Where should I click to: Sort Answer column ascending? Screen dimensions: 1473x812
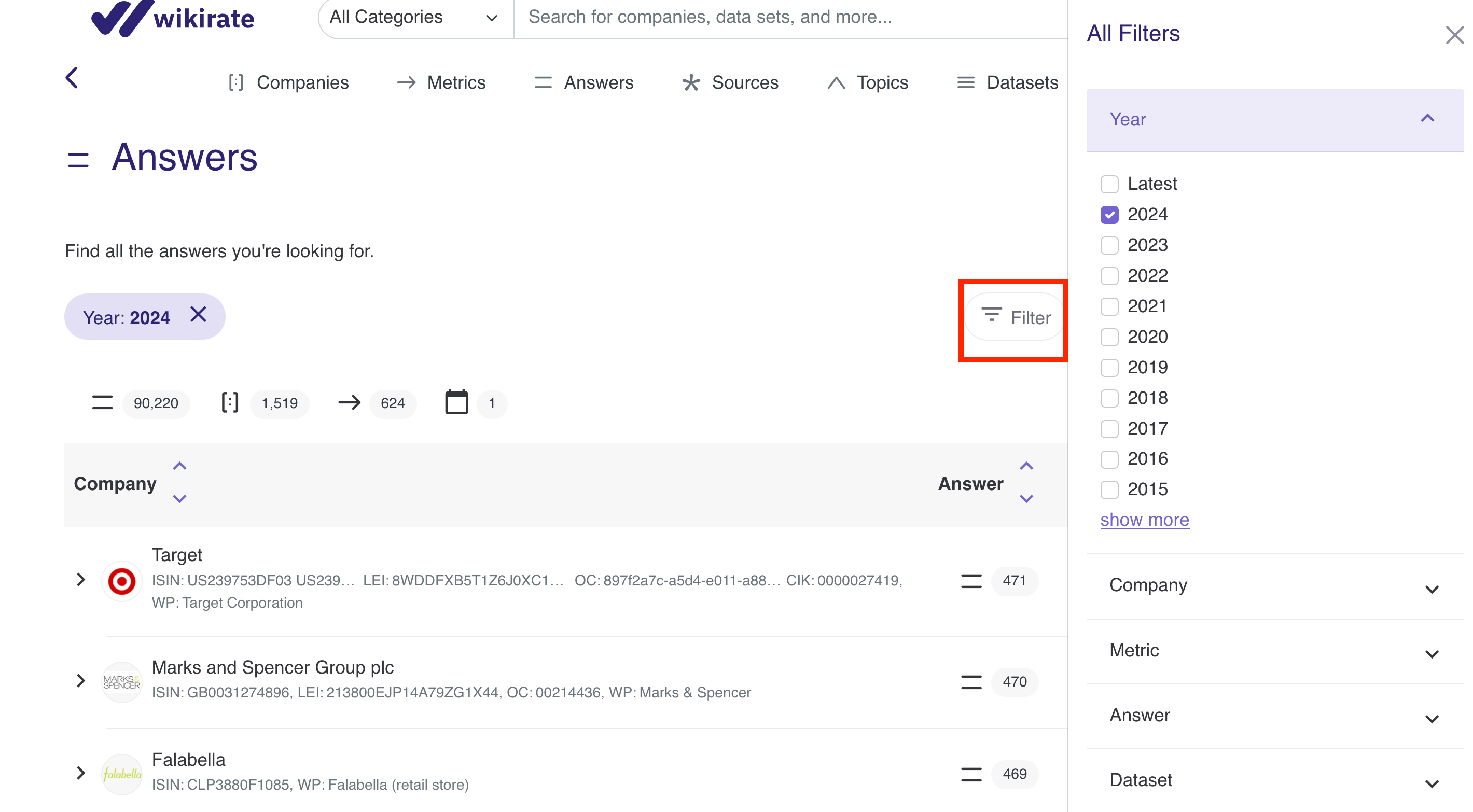click(x=1026, y=466)
